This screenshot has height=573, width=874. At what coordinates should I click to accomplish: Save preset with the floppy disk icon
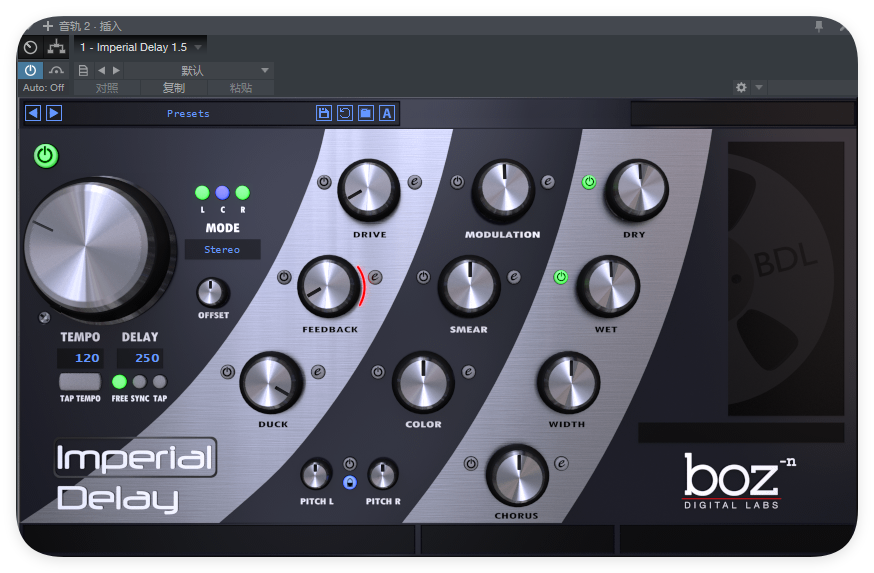coord(324,113)
